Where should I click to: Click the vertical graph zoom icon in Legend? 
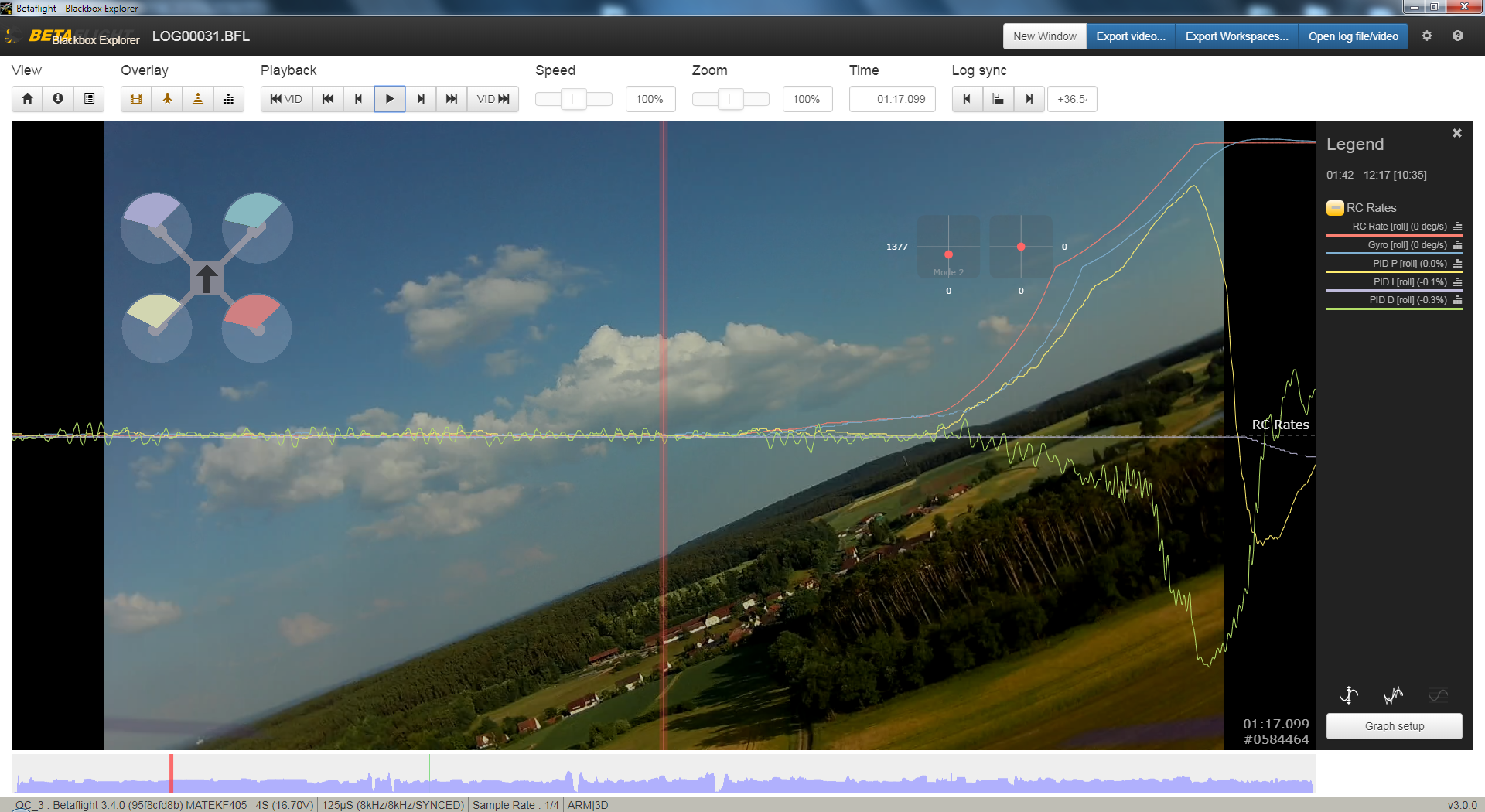point(1349,694)
